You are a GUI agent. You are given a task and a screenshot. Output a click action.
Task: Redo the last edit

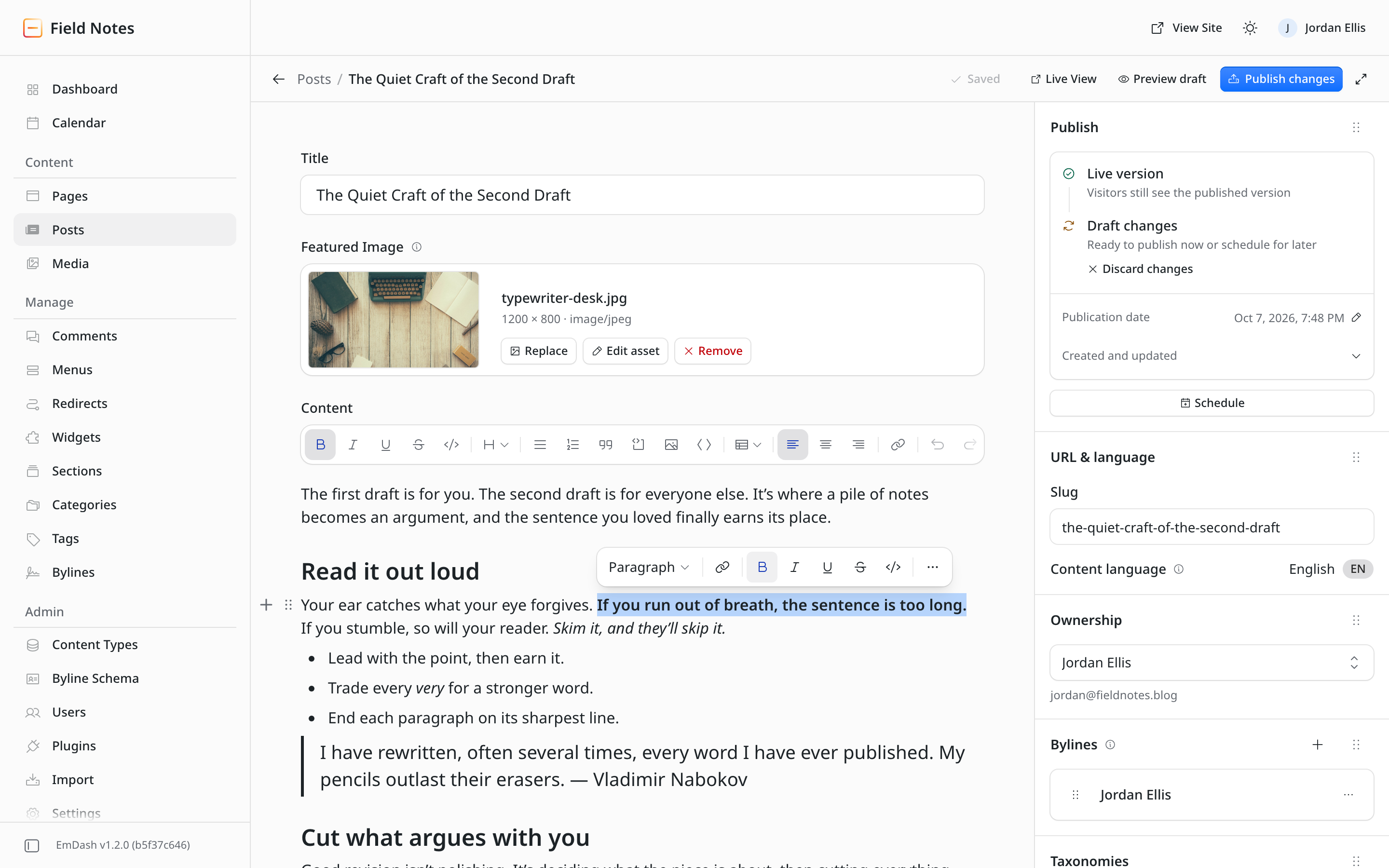click(x=970, y=444)
